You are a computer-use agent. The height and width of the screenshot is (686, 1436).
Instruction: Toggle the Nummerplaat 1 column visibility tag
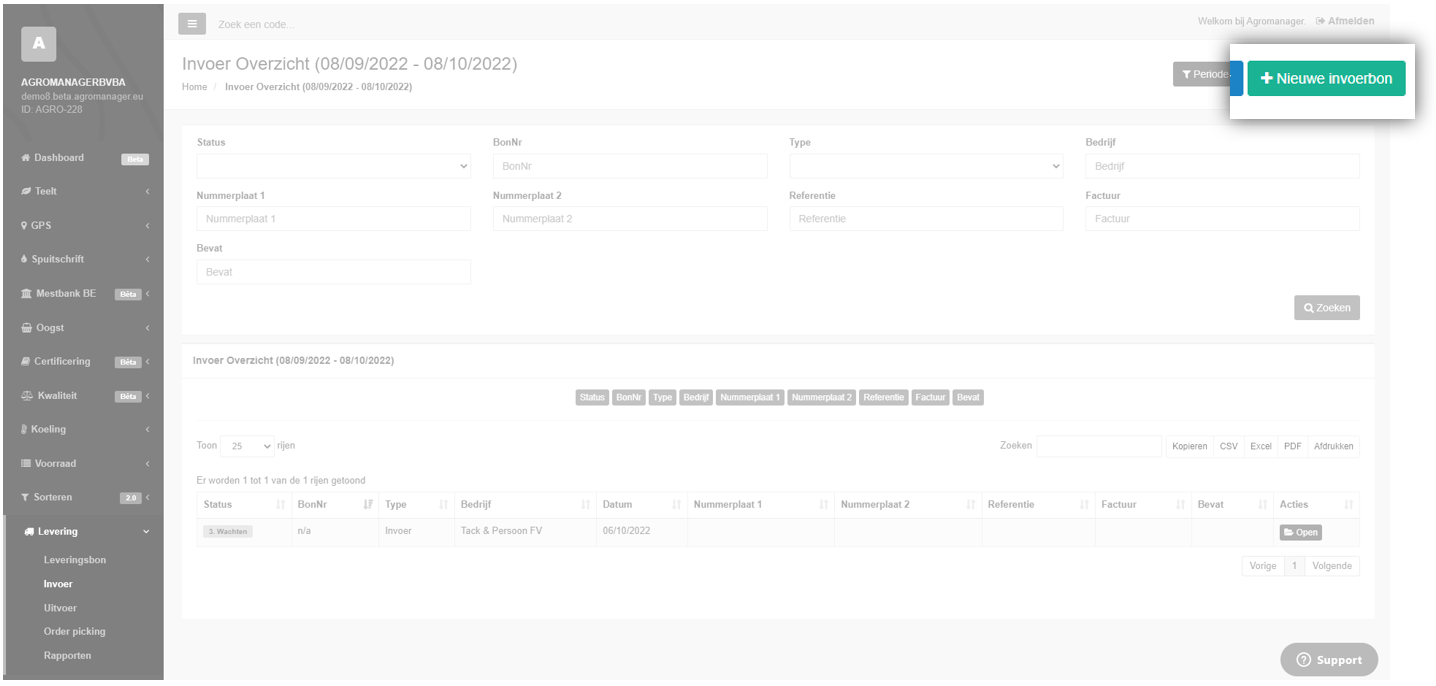click(x=750, y=397)
